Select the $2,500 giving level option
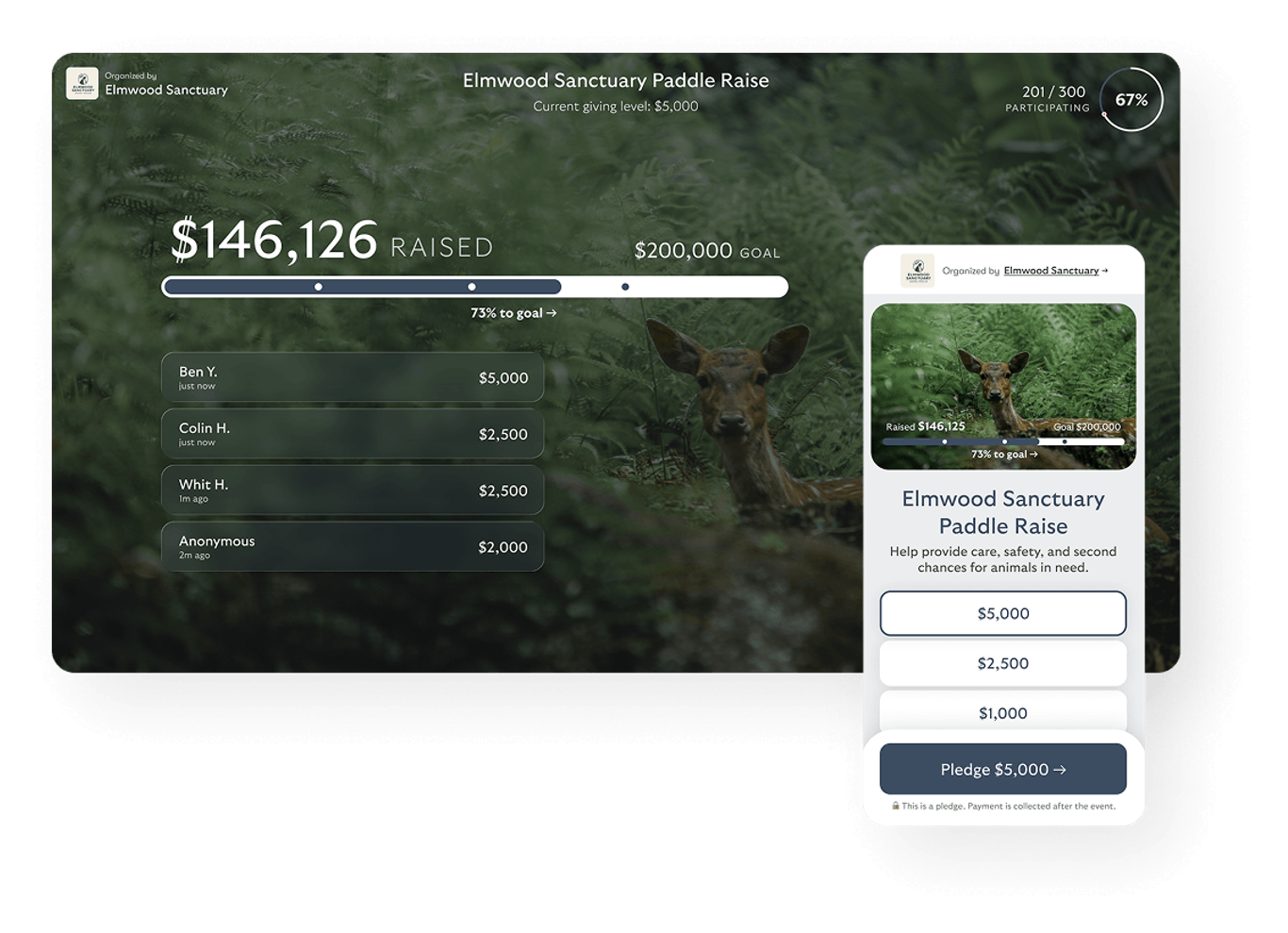The width and height of the screenshot is (1288, 933). tap(1002, 663)
